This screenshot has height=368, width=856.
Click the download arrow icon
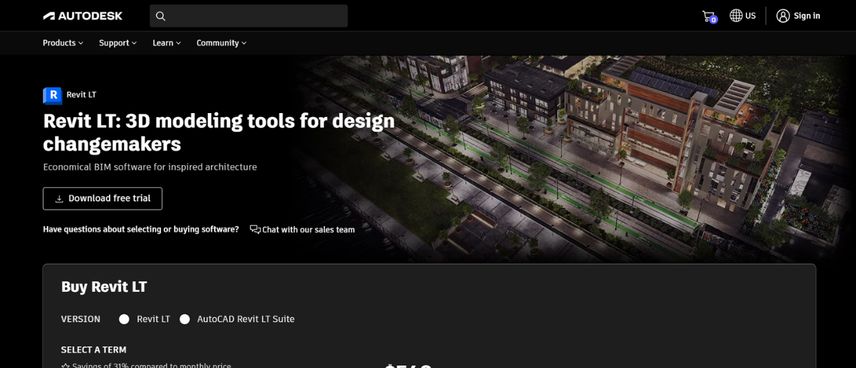pyautogui.click(x=60, y=199)
